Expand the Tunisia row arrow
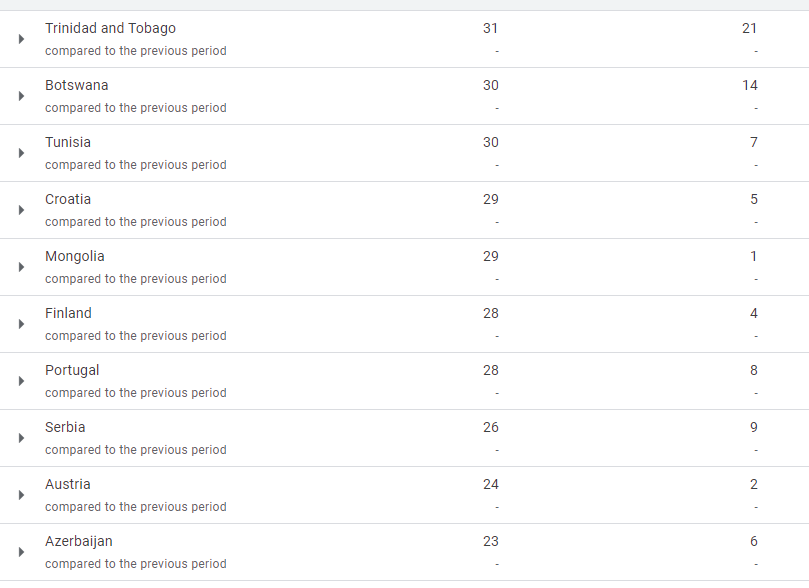 21,153
